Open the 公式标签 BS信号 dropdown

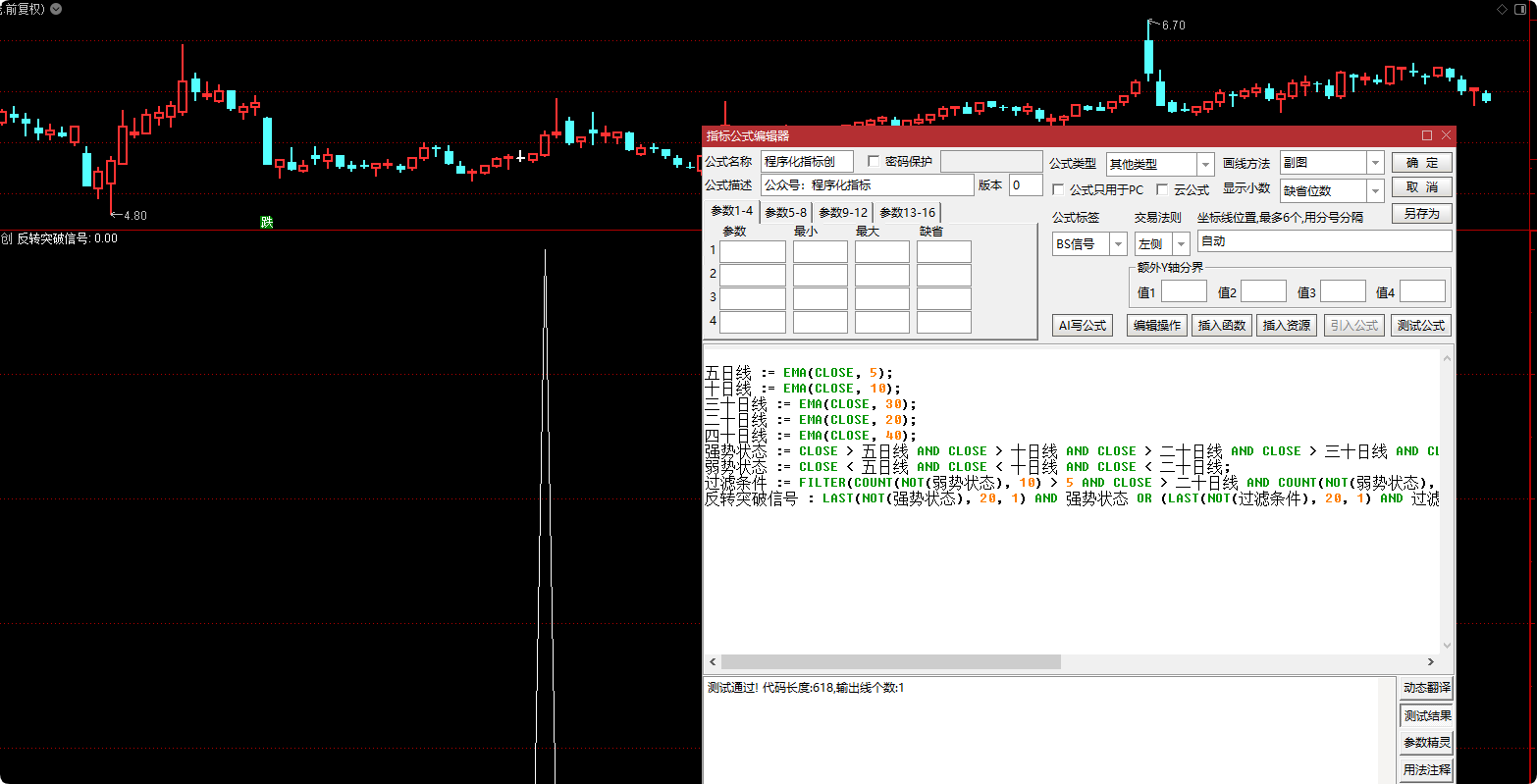[x=1118, y=243]
